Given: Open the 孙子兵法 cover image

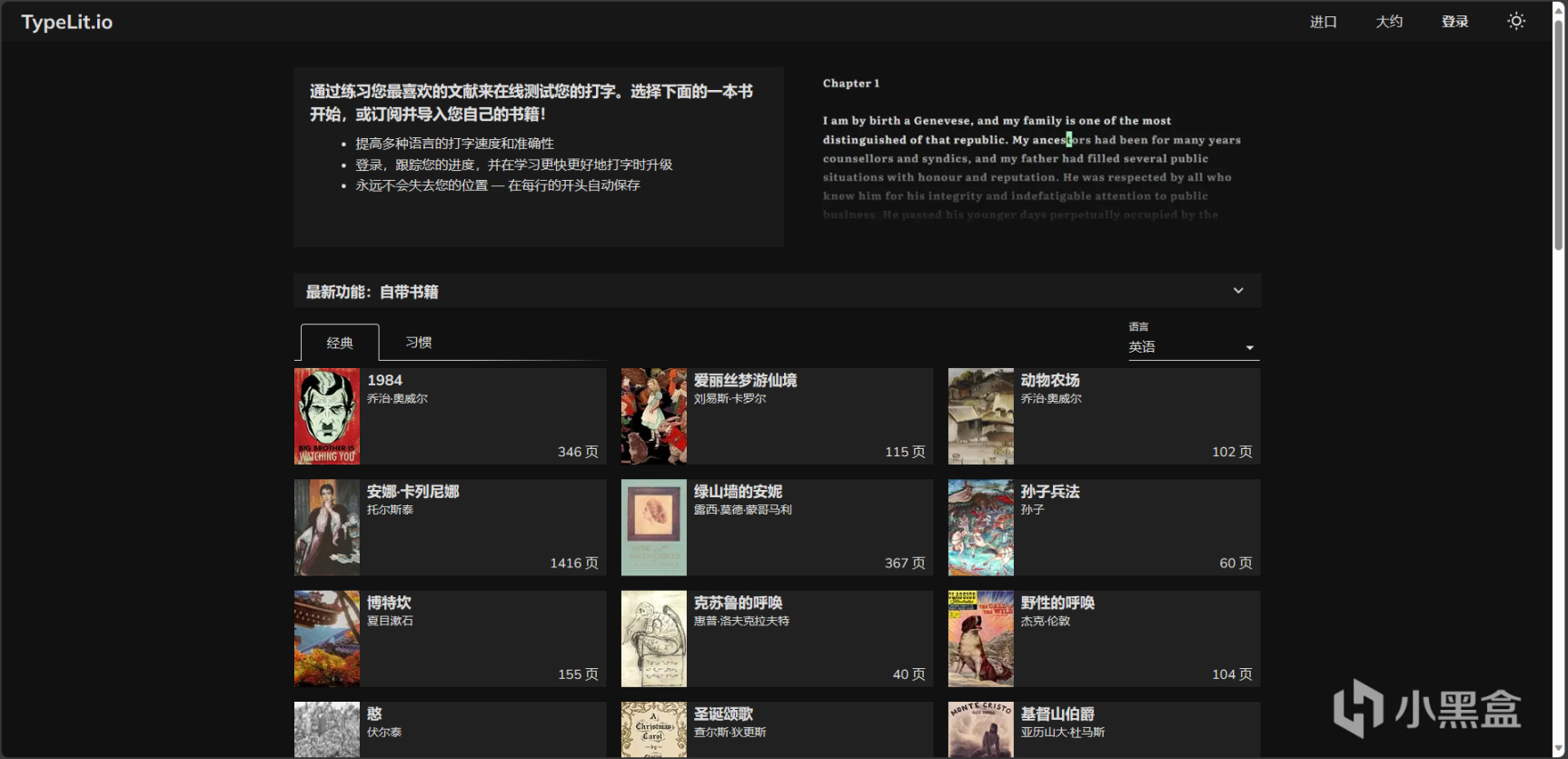Looking at the screenshot, I should point(981,527).
